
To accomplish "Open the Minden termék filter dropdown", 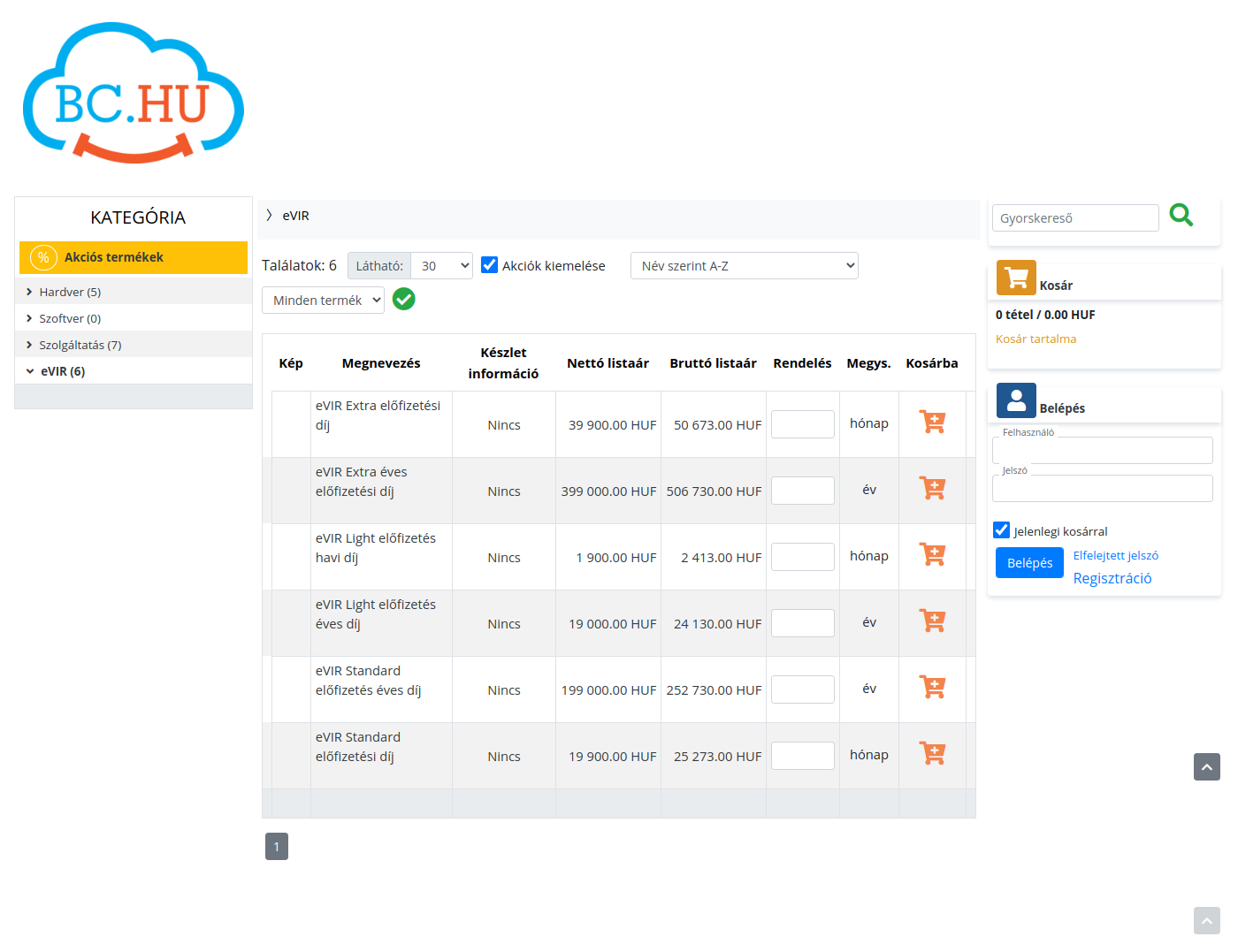I will (x=324, y=301).
